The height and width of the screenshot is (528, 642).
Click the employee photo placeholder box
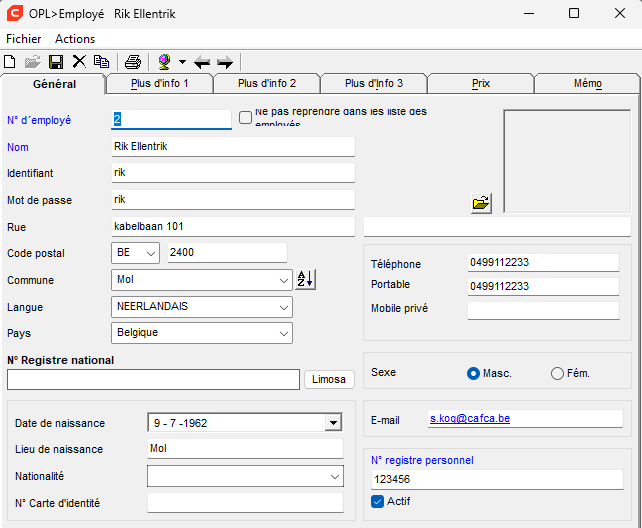(x=567, y=161)
